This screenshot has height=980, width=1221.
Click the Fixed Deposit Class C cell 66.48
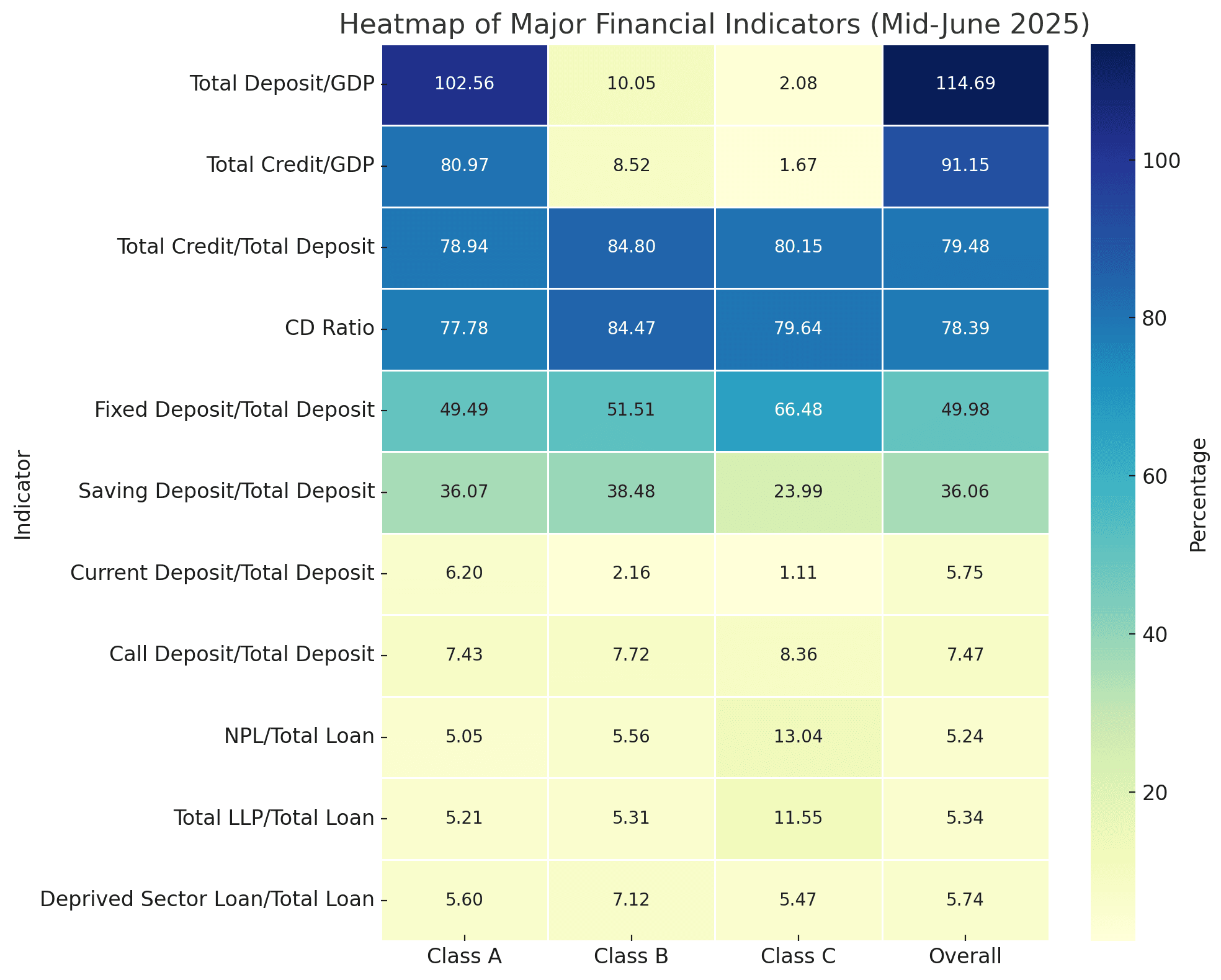coord(798,410)
